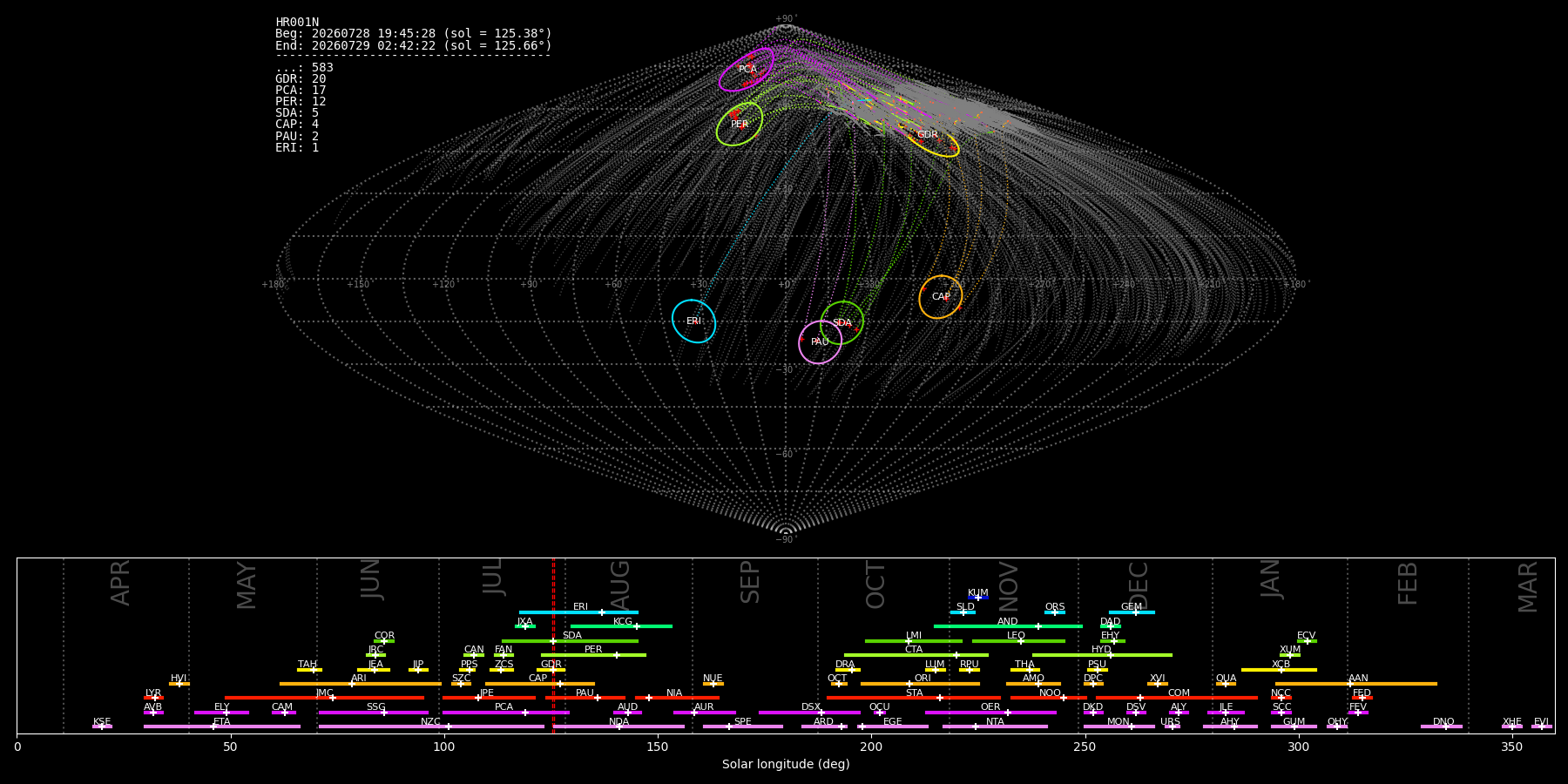This screenshot has width=1568, height=784.
Task: Select the pink PAU radiant circle
Action: tap(821, 342)
